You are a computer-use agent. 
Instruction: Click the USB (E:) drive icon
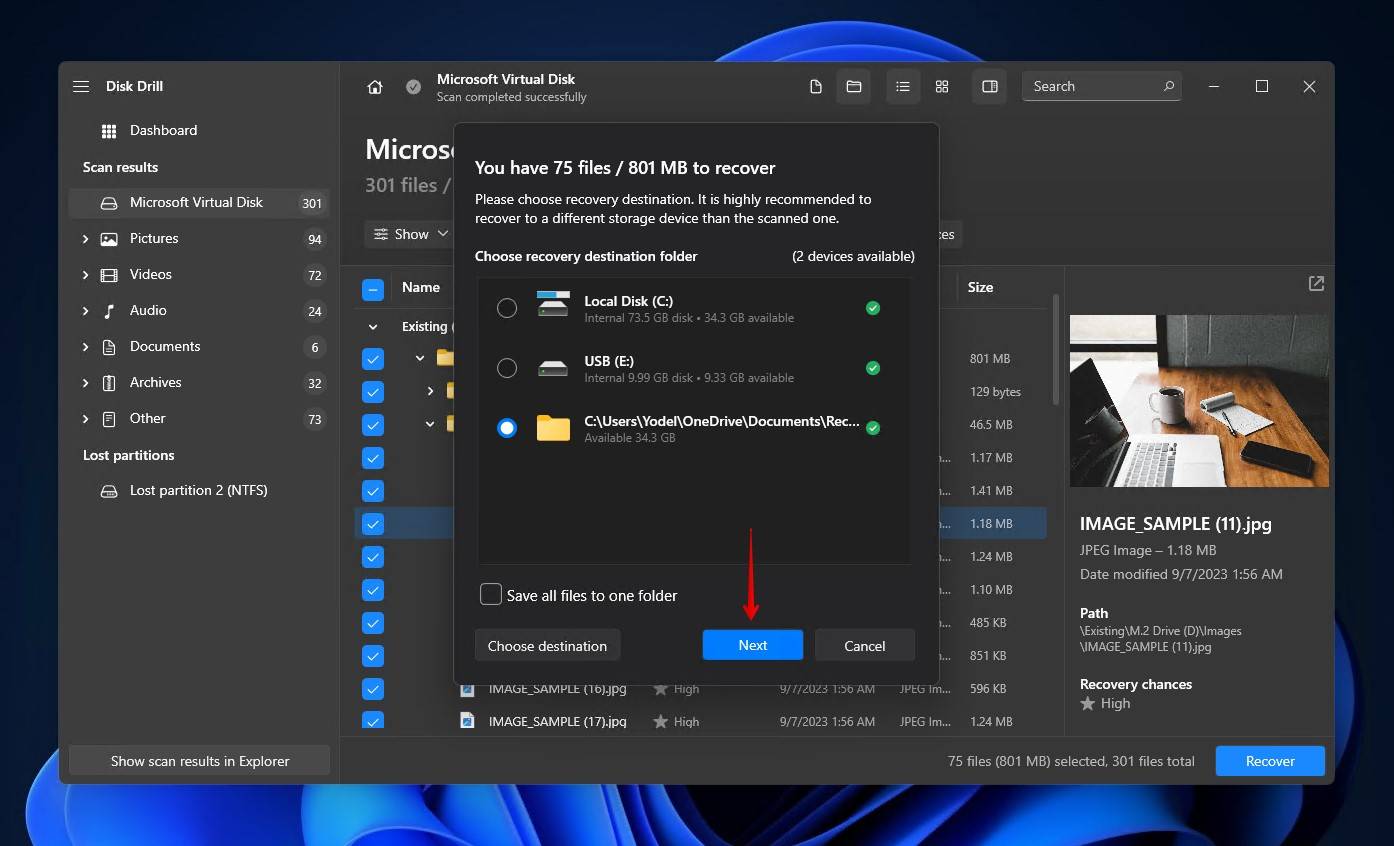click(553, 368)
